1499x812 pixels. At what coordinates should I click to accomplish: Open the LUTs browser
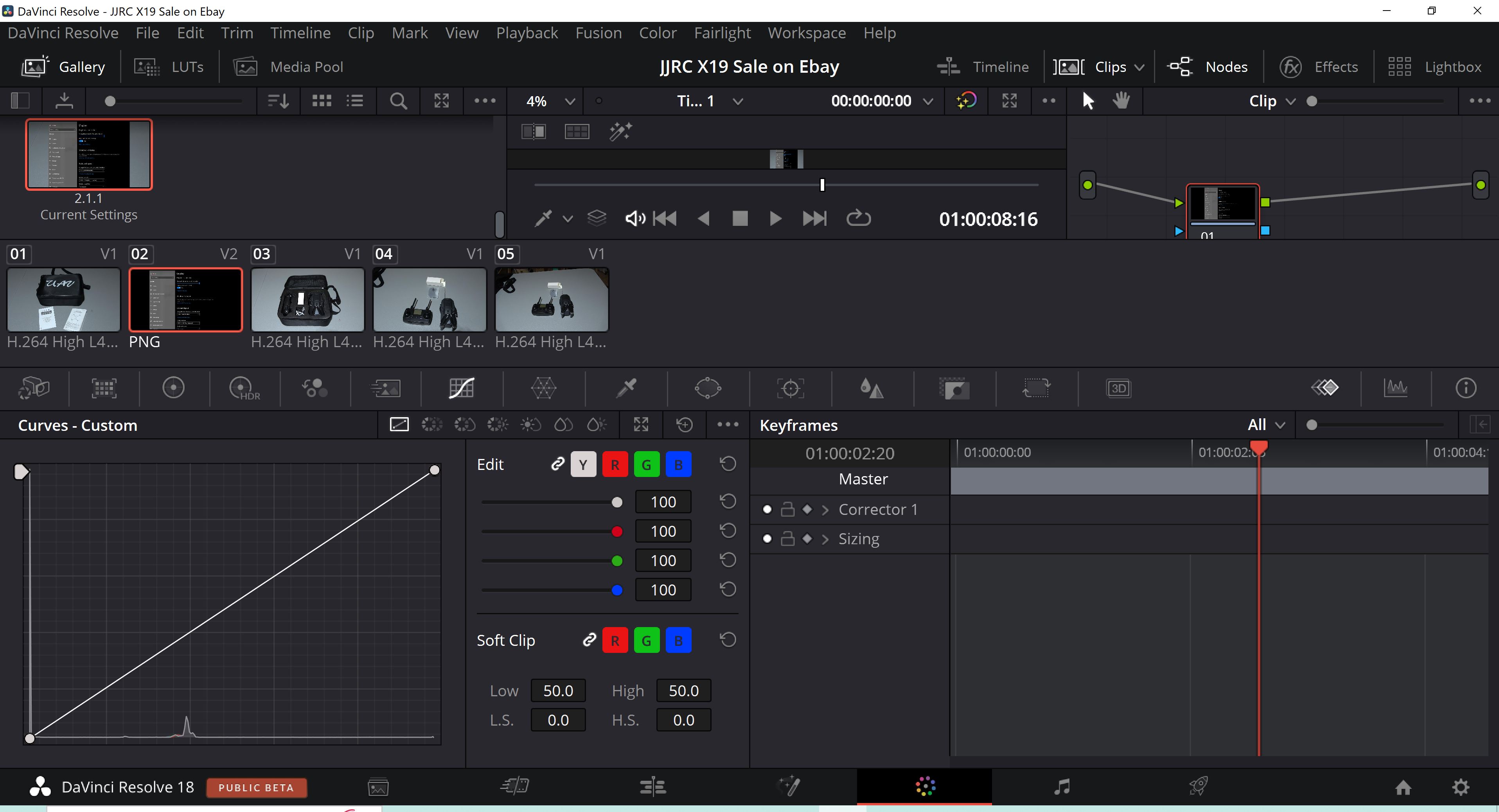pos(169,67)
